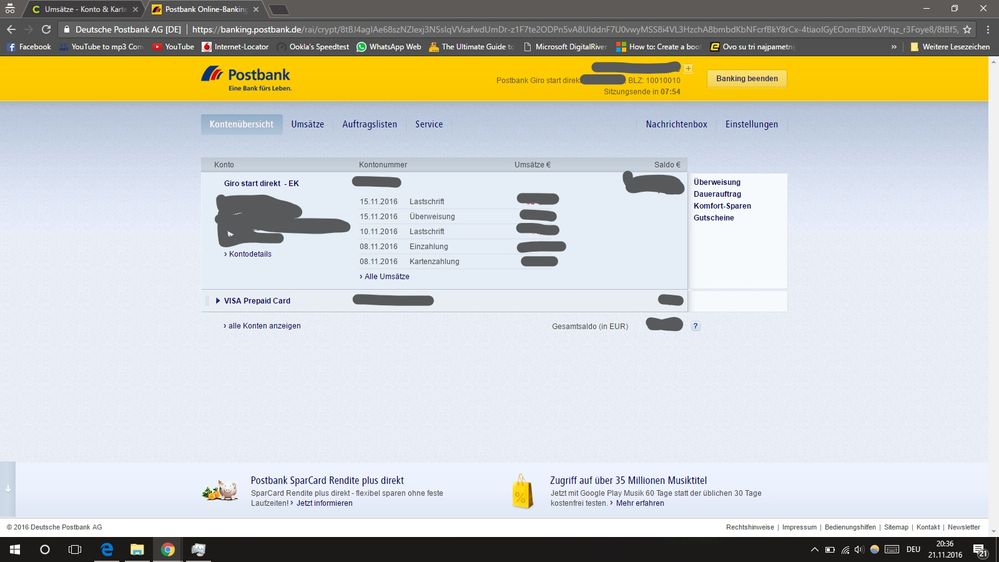Click Mehr erfahren for Musiktitel

(640, 503)
